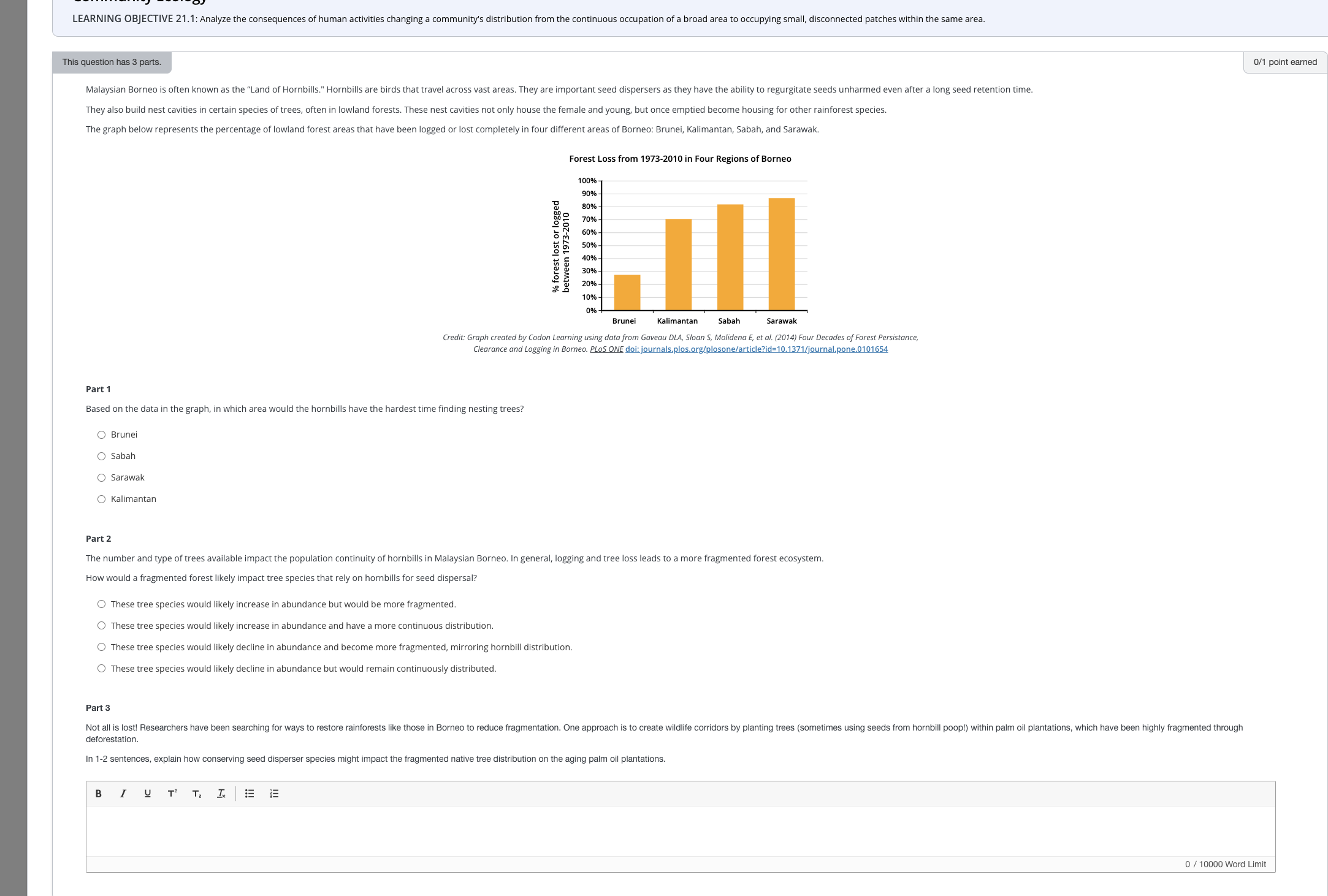Apply italic formatting in the text editor

123,793
